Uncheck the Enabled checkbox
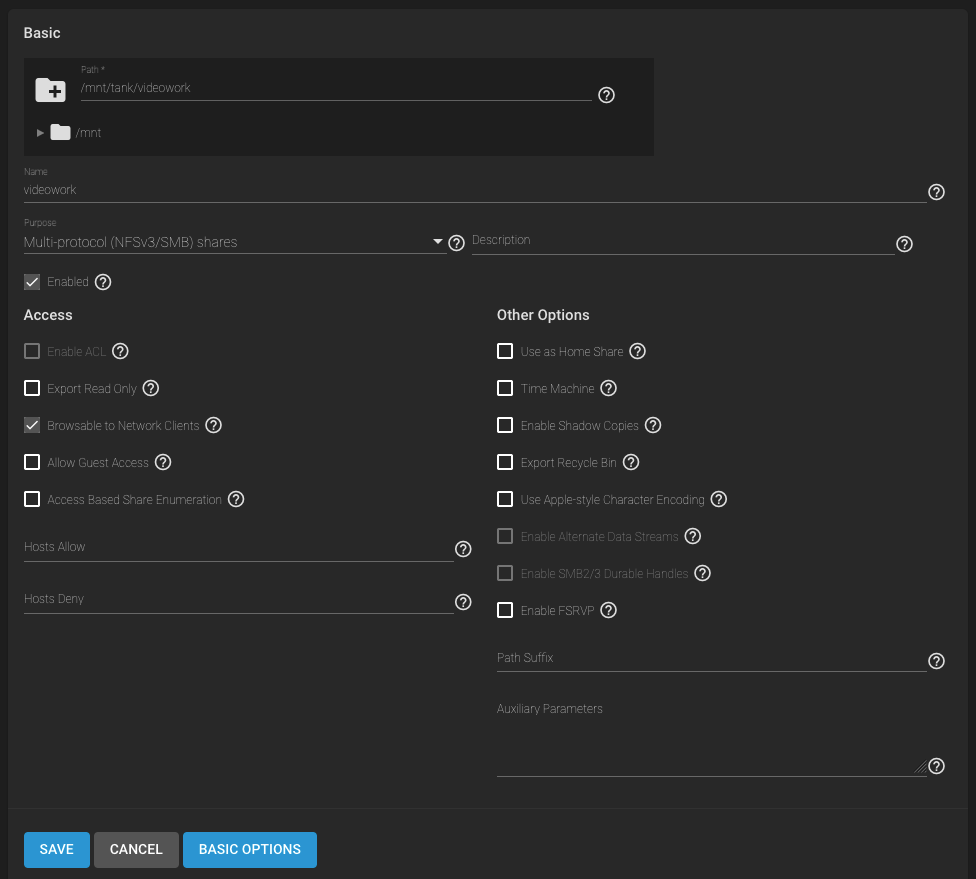This screenshot has width=976, height=879. coord(32,282)
